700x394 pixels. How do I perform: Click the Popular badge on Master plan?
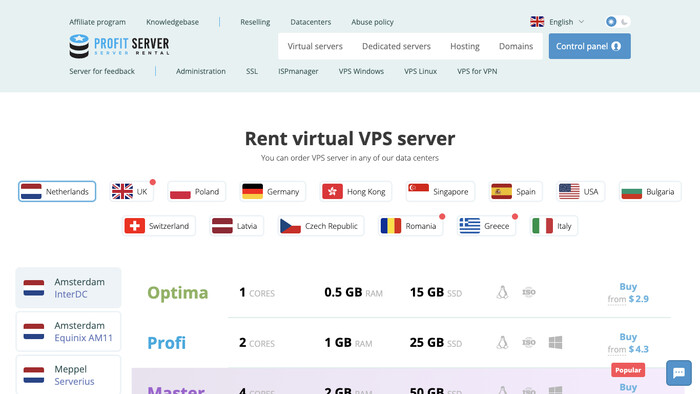(628, 370)
